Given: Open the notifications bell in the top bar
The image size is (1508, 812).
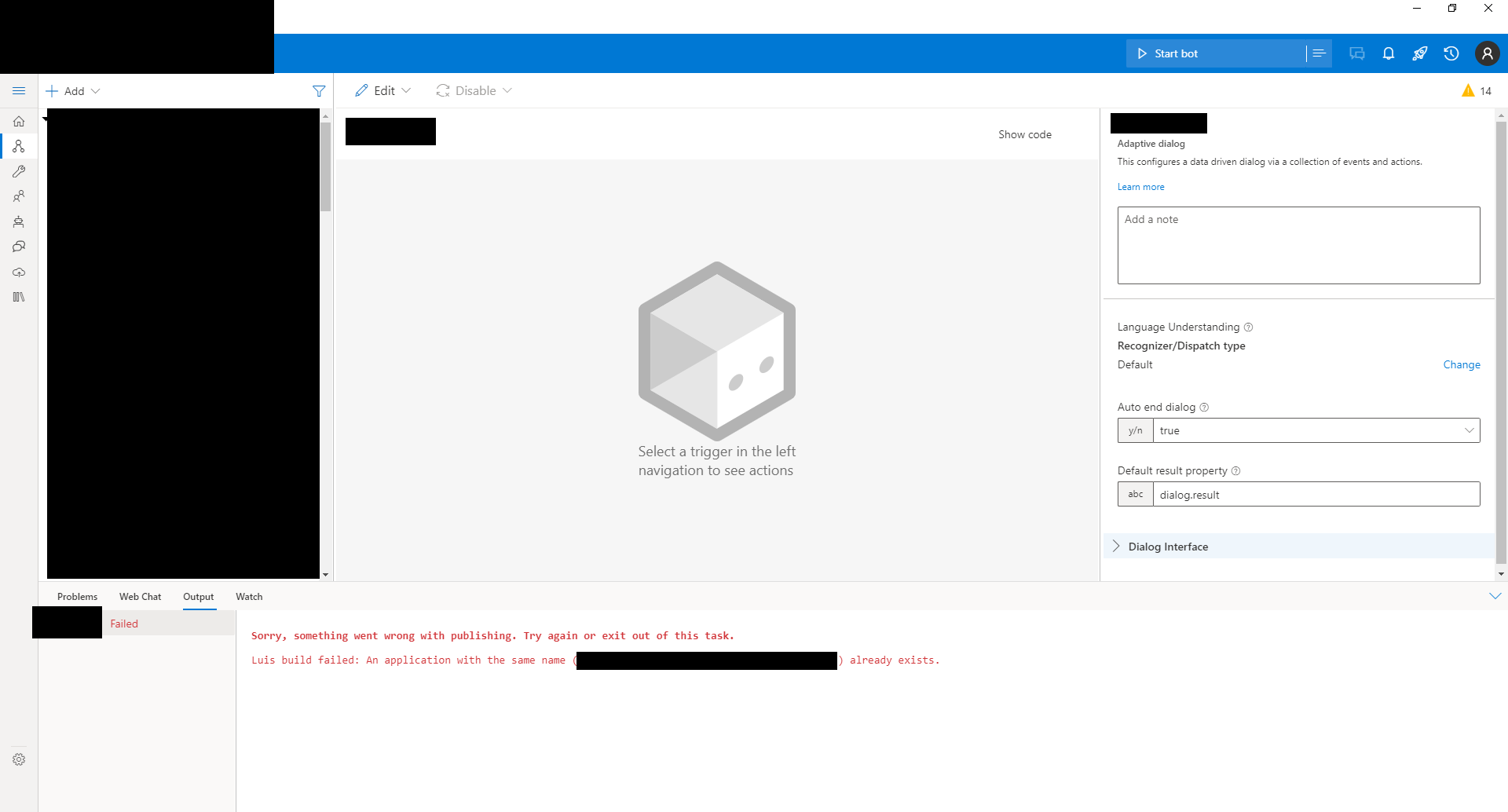Looking at the screenshot, I should coord(1388,53).
